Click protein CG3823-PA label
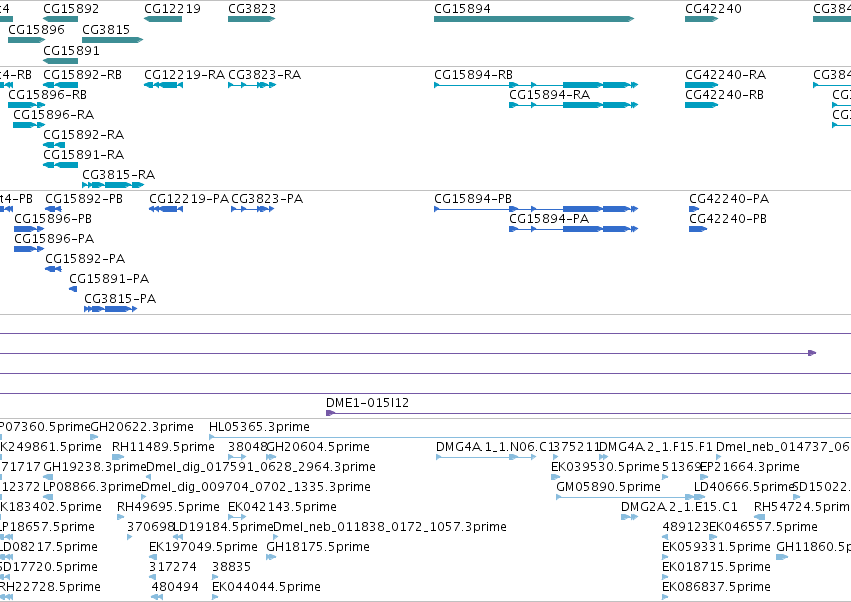Screen dimensions: 851x602 pos(267,199)
